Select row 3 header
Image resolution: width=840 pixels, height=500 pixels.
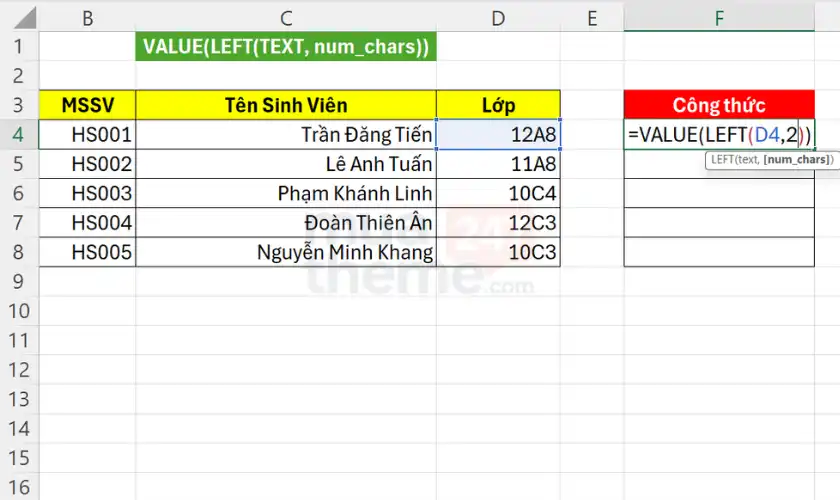tap(19, 105)
